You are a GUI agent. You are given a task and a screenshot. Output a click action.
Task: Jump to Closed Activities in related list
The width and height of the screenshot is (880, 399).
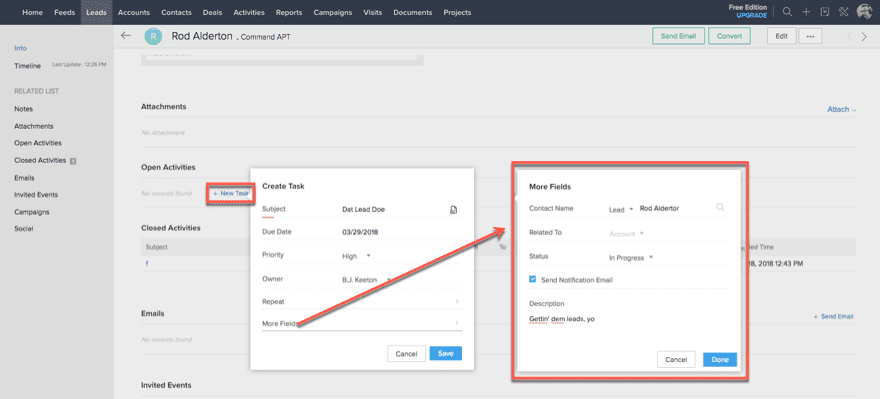pyautogui.click(x=40, y=160)
